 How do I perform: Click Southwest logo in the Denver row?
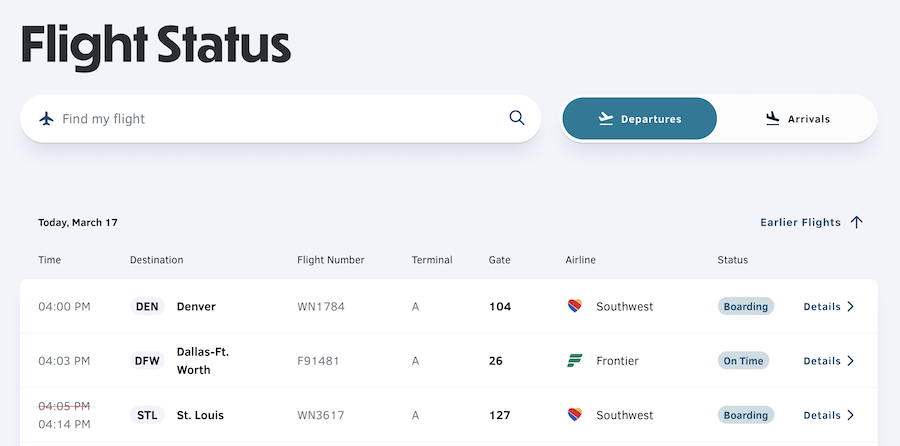574,306
